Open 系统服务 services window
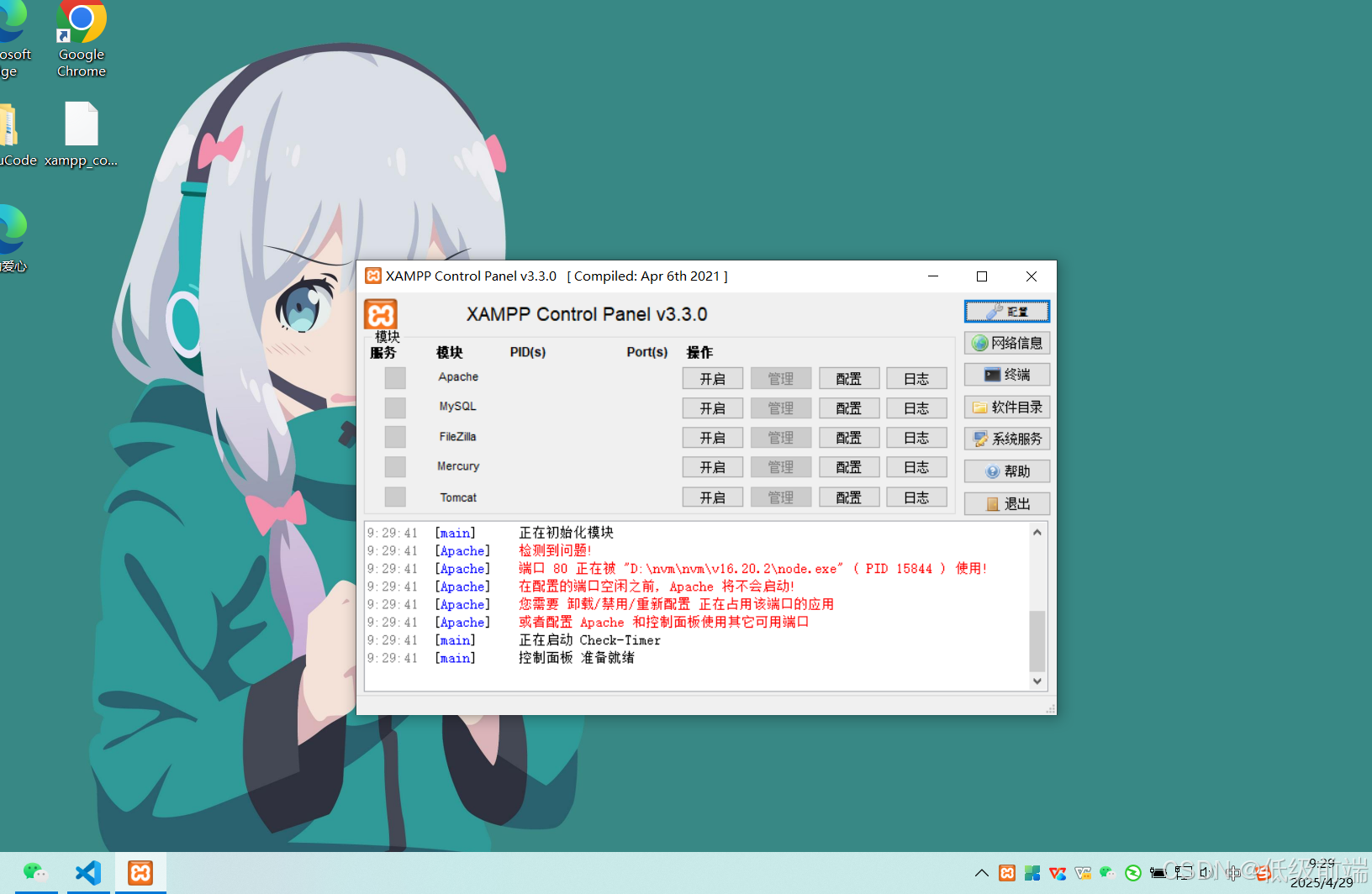Screen dimensions: 1372x894 coord(1006,439)
